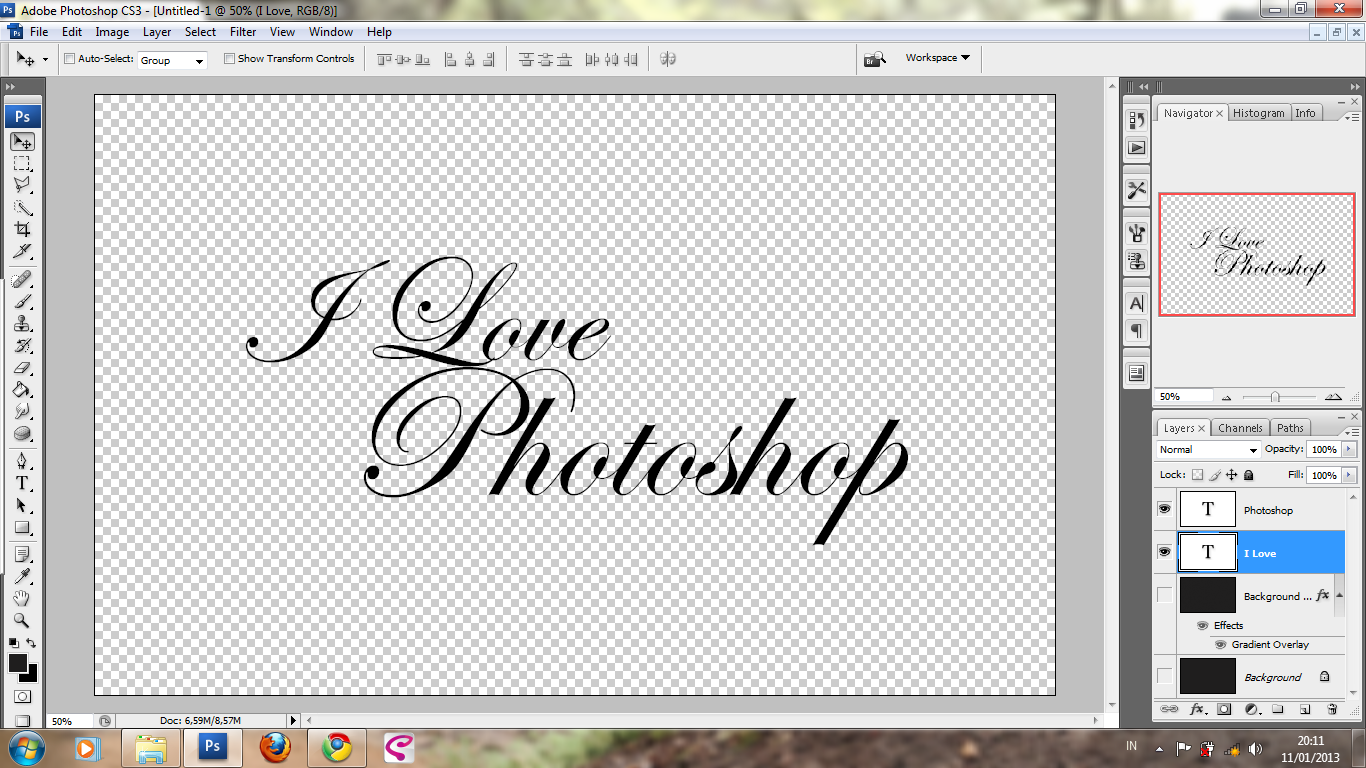Select the Paint Bucket tool
Viewport: 1366px width, 768px height.
22,389
